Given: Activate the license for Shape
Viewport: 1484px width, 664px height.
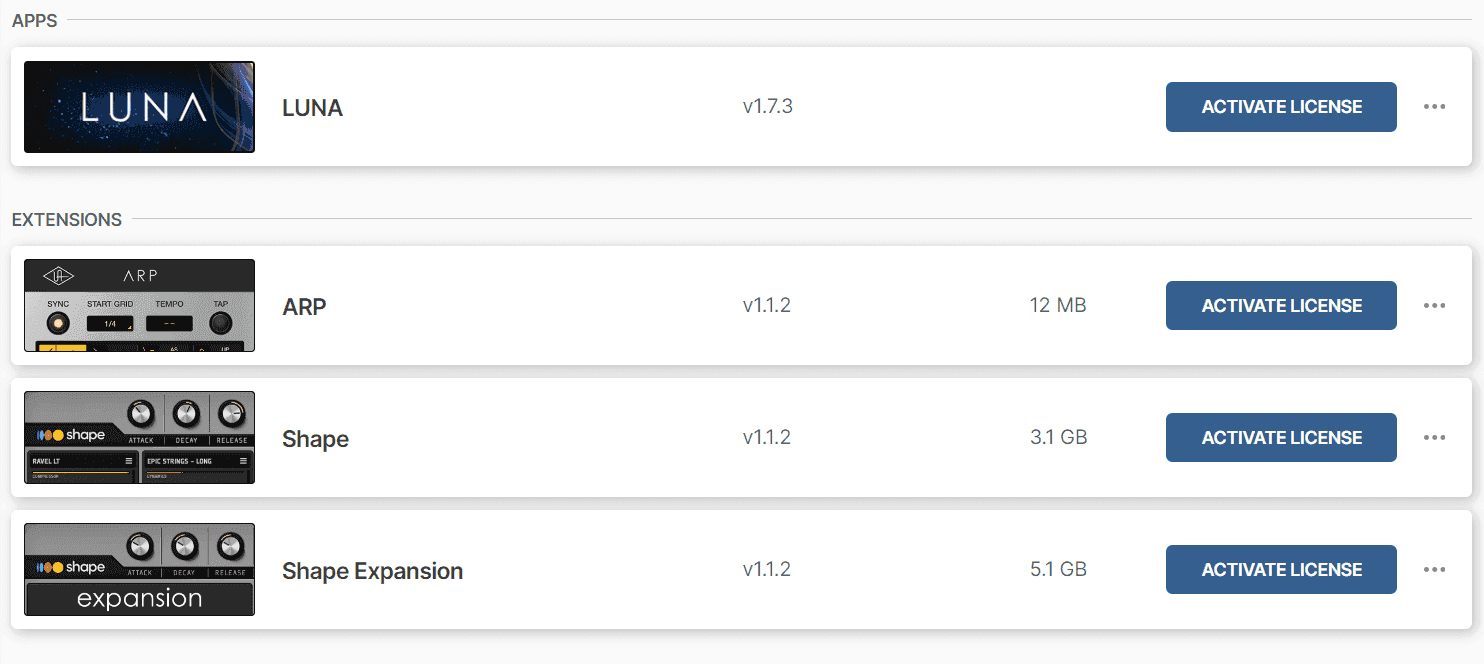Looking at the screenshot, I should [x=1281, y=437].
